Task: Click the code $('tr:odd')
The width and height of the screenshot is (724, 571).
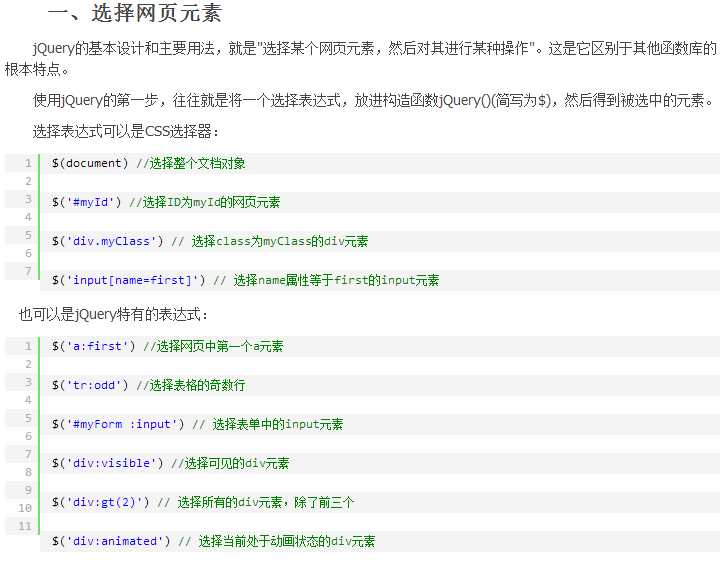Action: (90, 385)
